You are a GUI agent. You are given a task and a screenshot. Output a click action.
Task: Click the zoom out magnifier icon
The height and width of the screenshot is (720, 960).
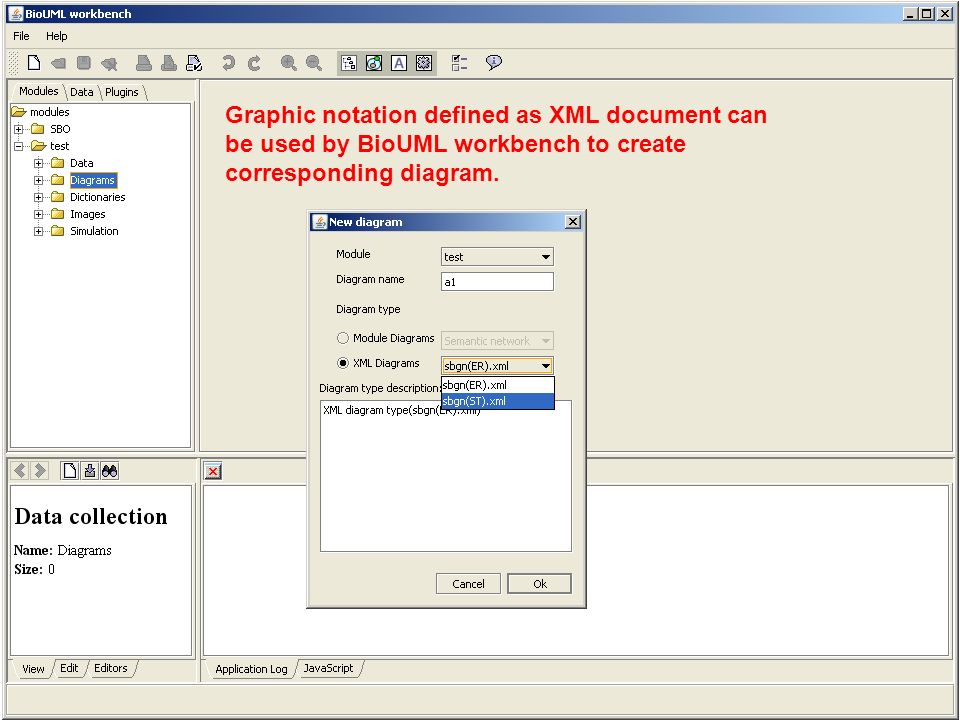[313, 62]
